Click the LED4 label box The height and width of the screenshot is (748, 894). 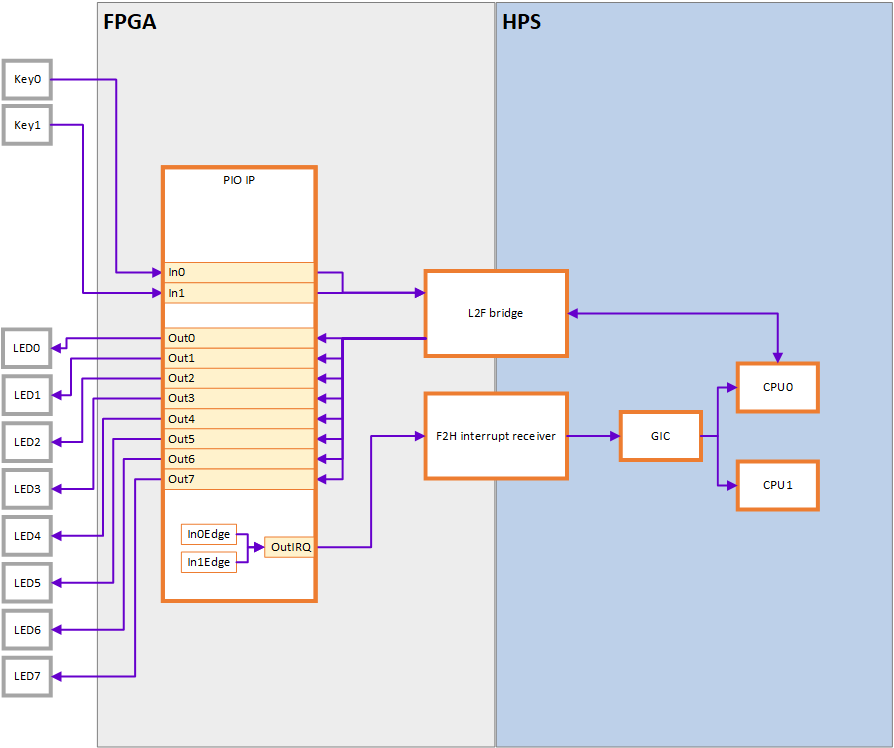pyautogui.click(x=27, y=536)
